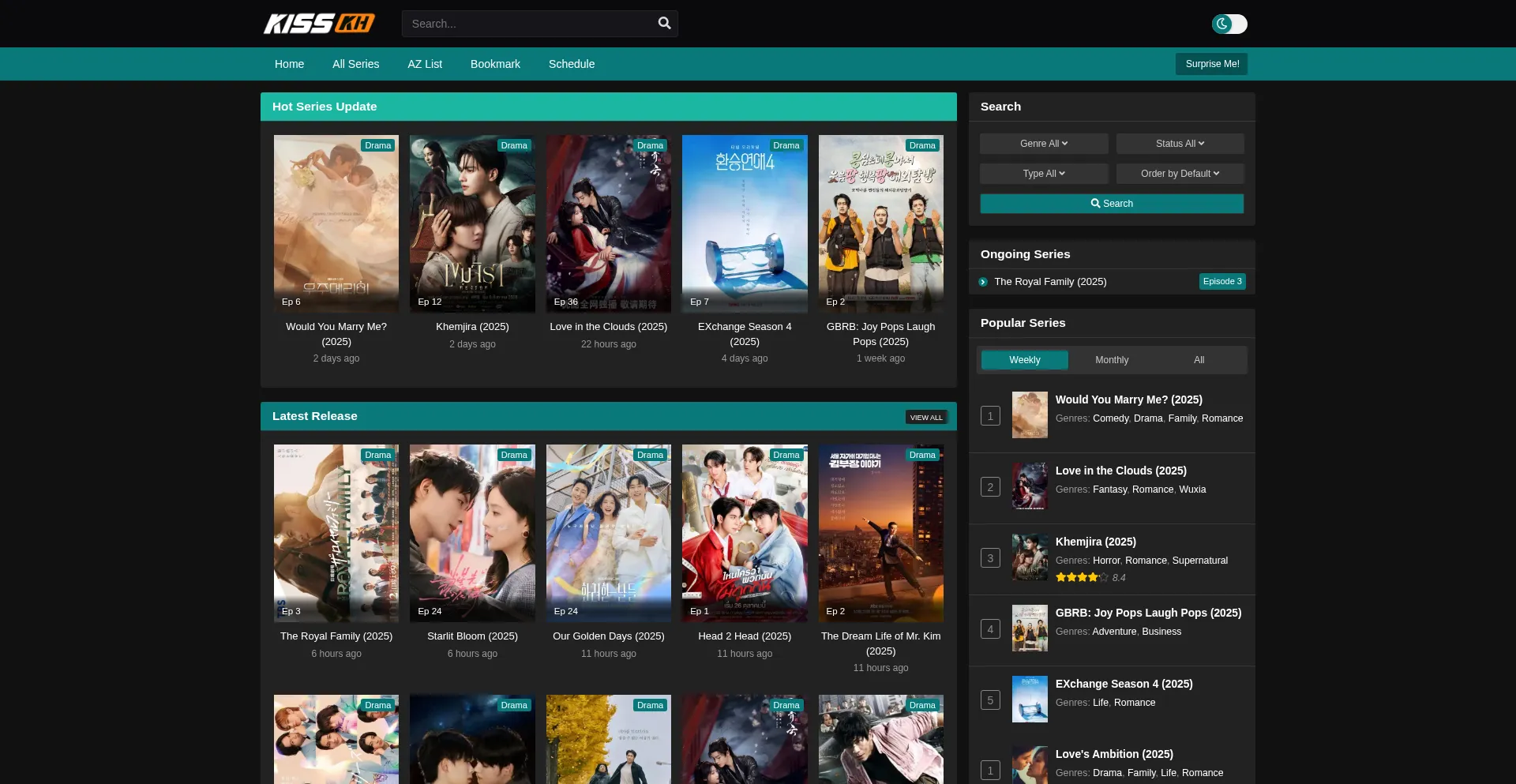Select the Weekly popular filter

click(x=1024, y=360)
